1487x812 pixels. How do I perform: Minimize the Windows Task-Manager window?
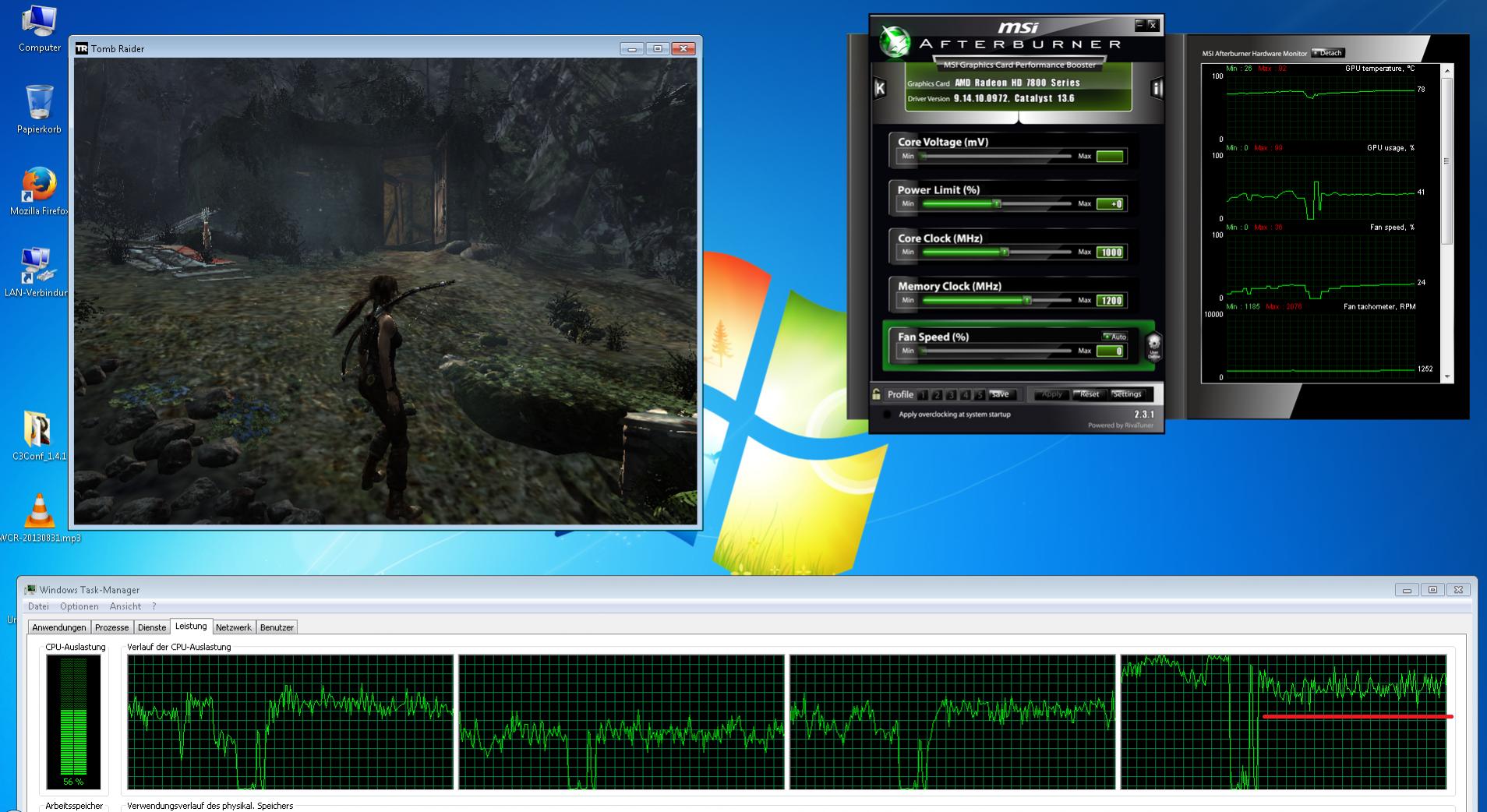(1407, 590)
